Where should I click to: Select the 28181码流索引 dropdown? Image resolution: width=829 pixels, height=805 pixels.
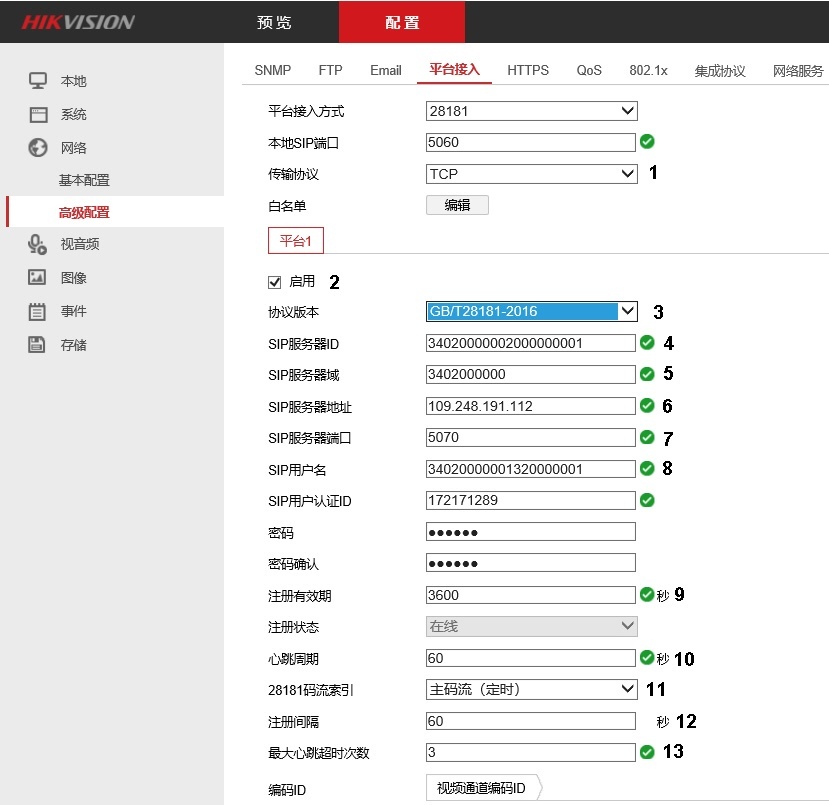531,689
